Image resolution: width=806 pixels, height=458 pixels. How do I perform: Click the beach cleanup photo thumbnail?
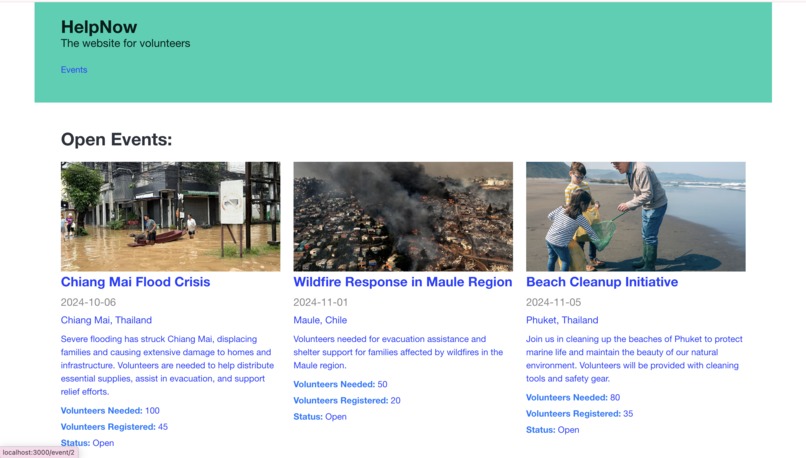635,216
